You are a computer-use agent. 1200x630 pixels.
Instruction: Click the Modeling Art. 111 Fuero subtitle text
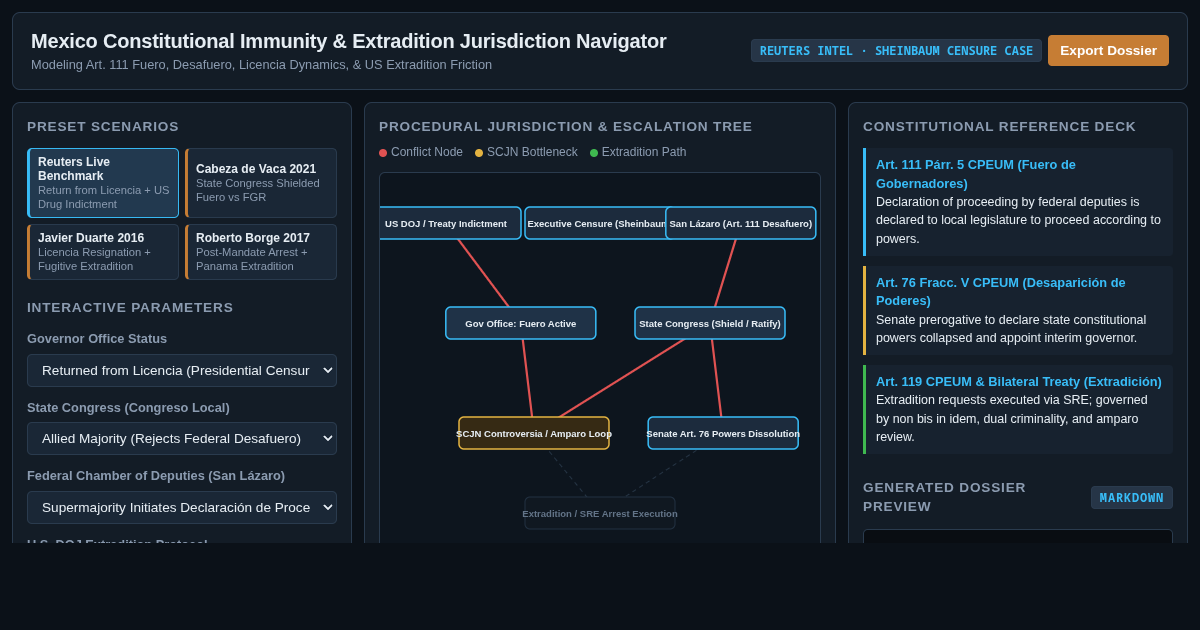tap(261, 65)
